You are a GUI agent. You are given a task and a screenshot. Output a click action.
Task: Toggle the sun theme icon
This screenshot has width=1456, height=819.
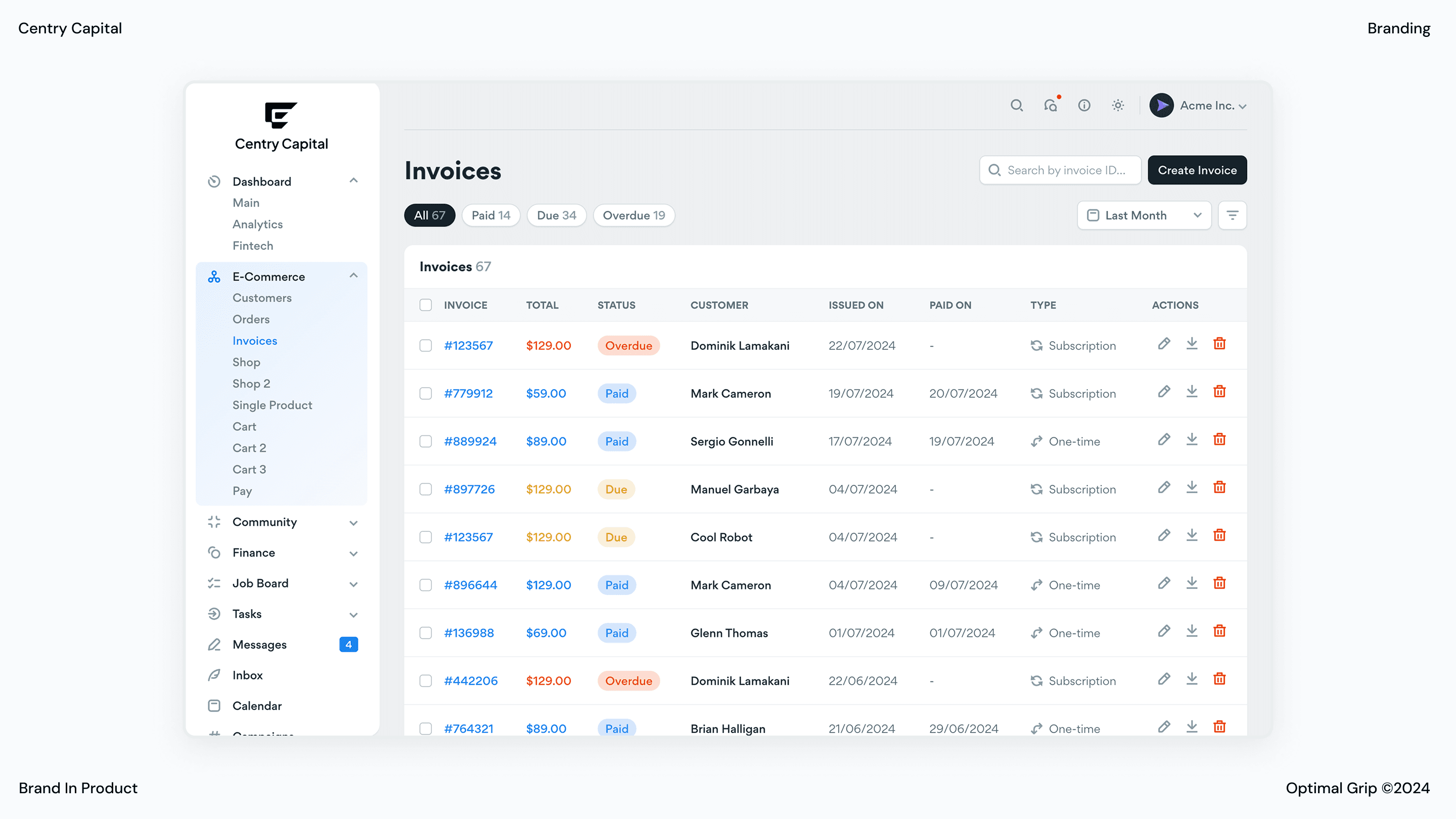pyautogui.click(x=1118, y=106)
